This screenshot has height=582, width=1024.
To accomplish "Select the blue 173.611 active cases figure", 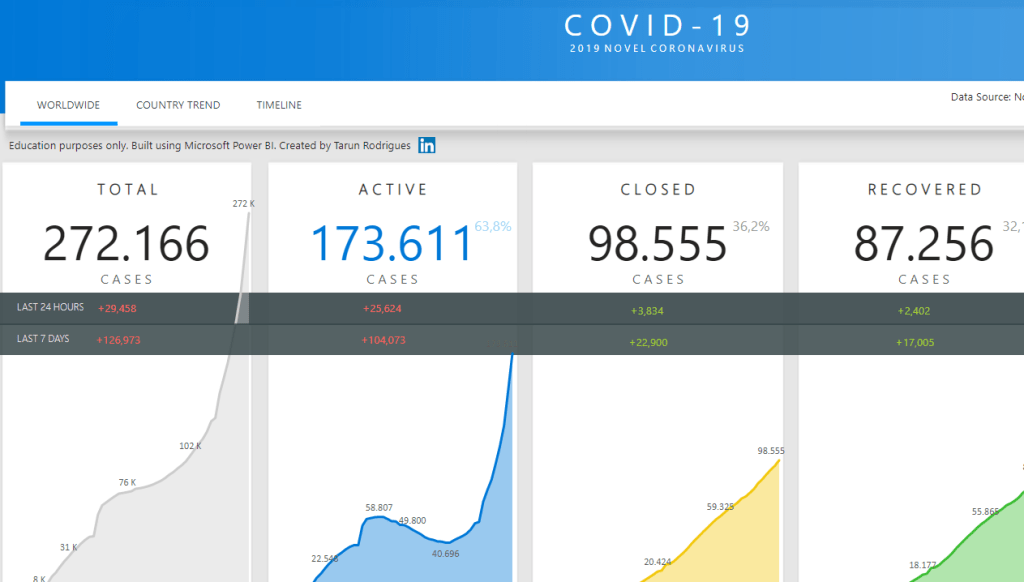I will coord(391,243).
